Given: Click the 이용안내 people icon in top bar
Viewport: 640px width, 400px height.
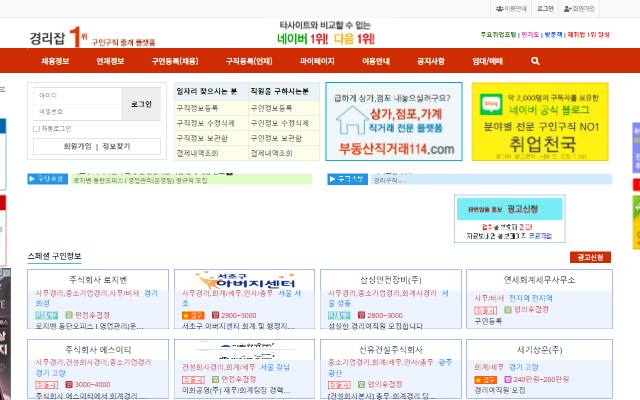Looking at the screenshot, I should [x=499, y=9].
